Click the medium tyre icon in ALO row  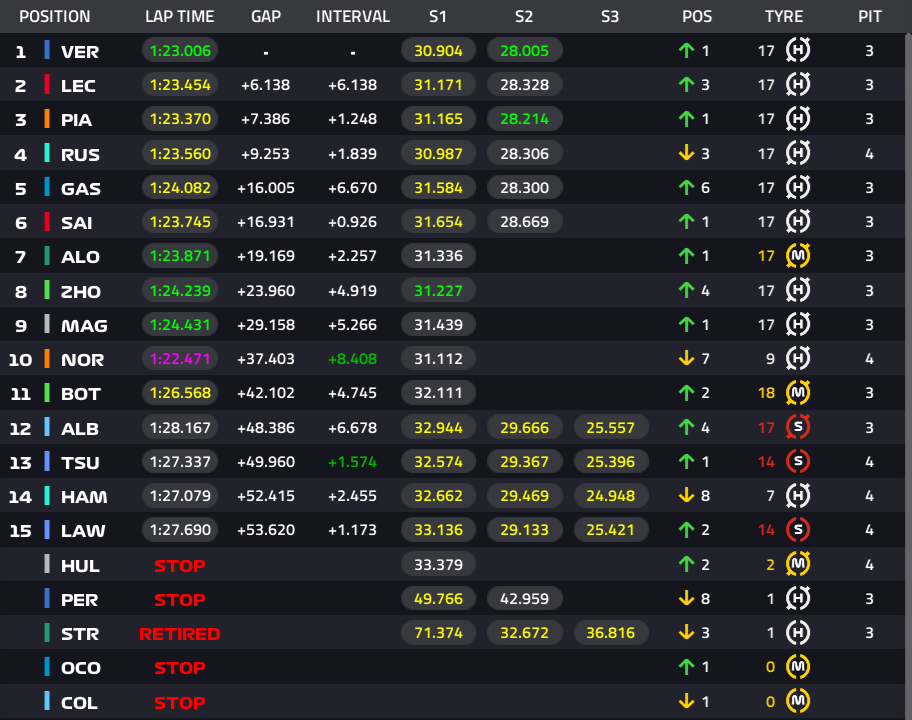798,255
